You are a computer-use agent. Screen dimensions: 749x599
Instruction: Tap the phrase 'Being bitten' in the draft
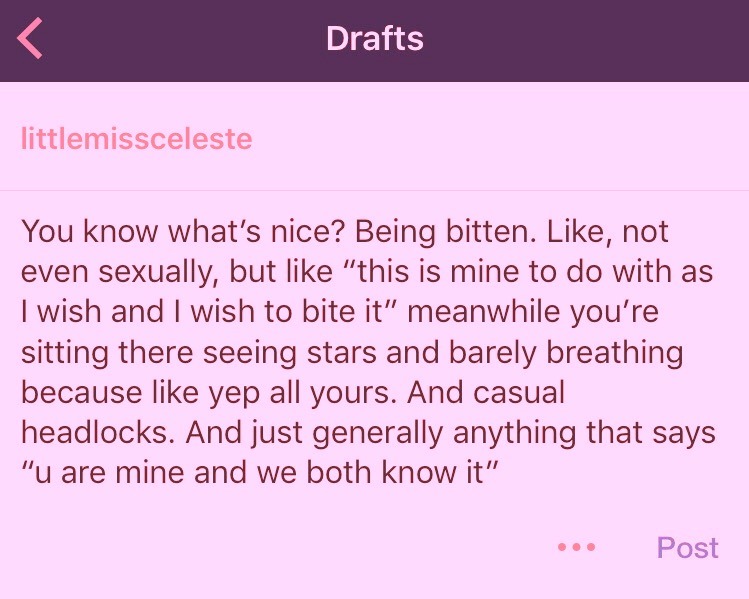tap(443, 232)
